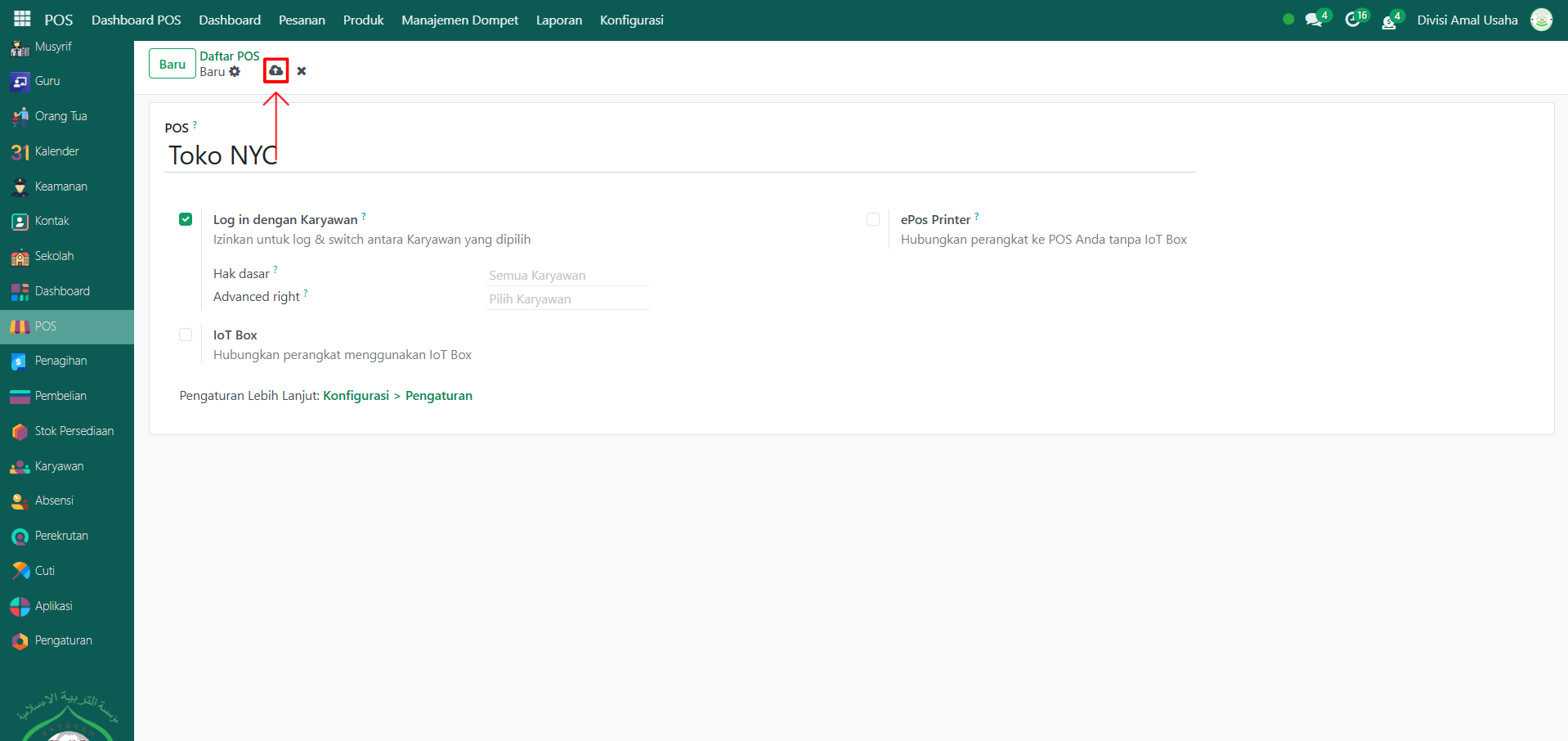1568x741 pixels.
Task: Click the user avatar at top right
Action: [x=1541, y=20]
